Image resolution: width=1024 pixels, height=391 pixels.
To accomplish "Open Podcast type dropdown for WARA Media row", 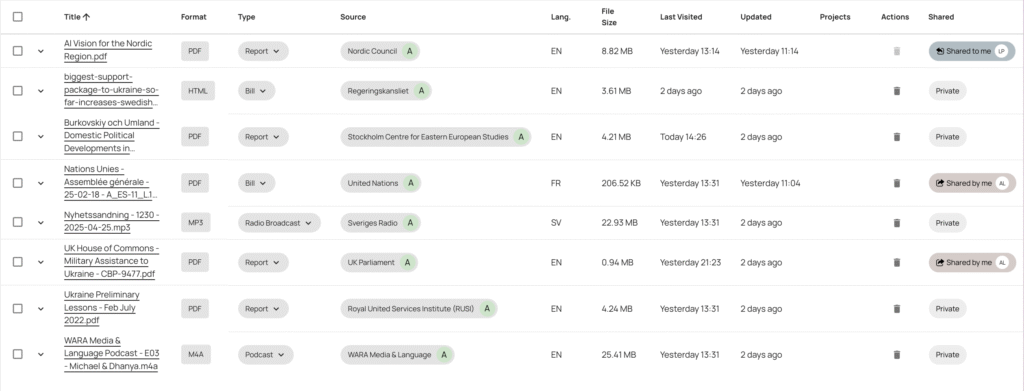I will pos(265,354).
